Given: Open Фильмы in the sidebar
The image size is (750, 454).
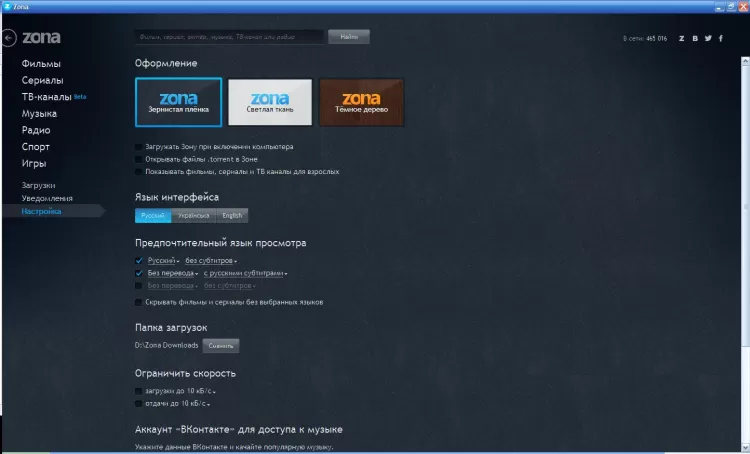Looking at the screenshot, I should click(41, 64).
